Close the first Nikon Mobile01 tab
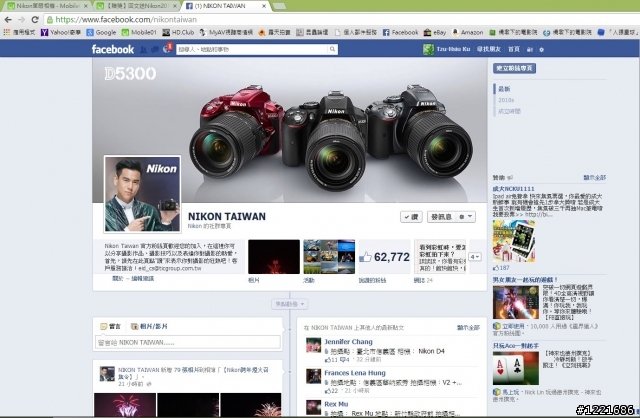This screenshot has height=418, width=640. coord(85,6)
